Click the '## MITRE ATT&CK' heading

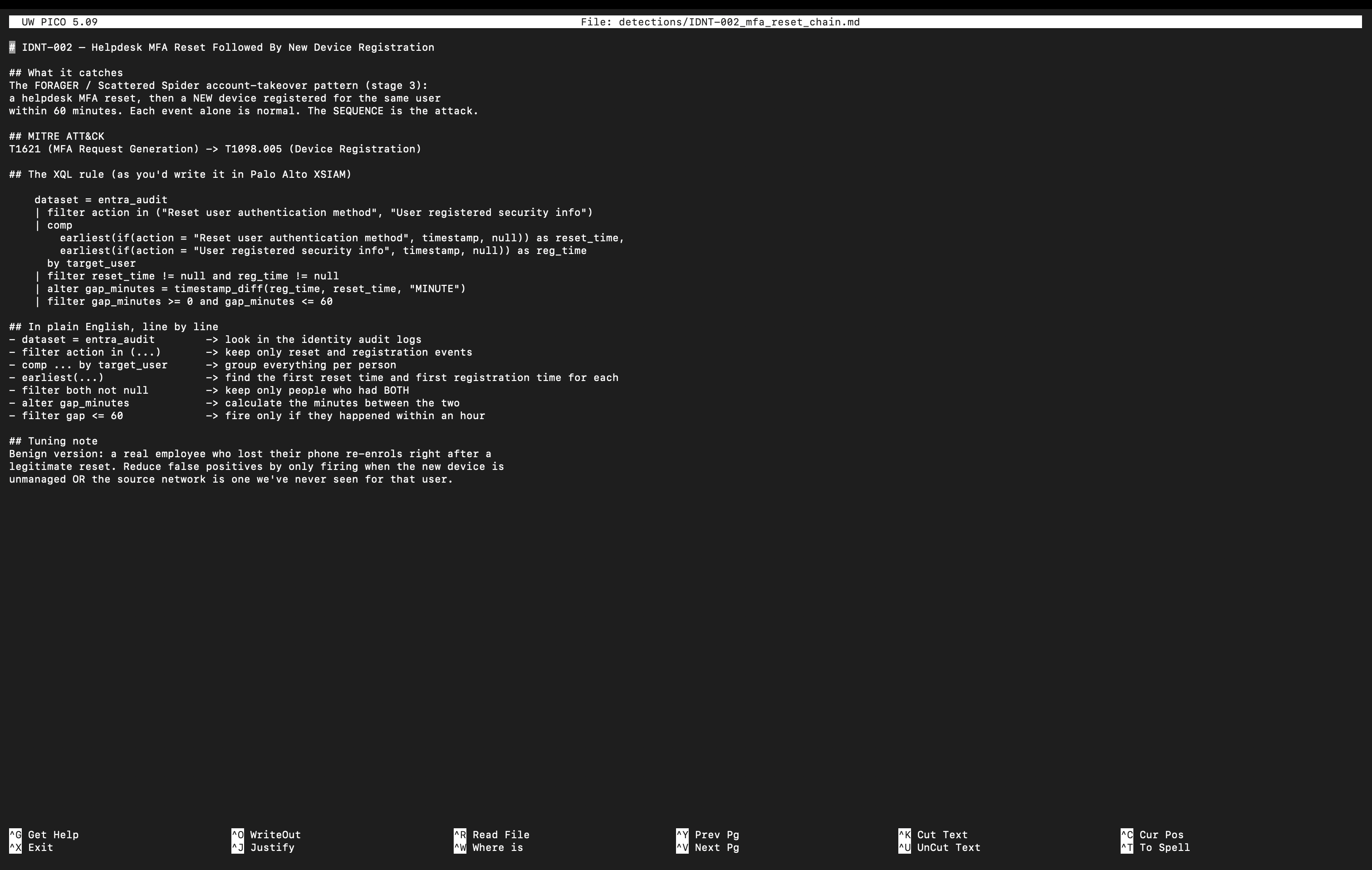[x=57, y=136]
